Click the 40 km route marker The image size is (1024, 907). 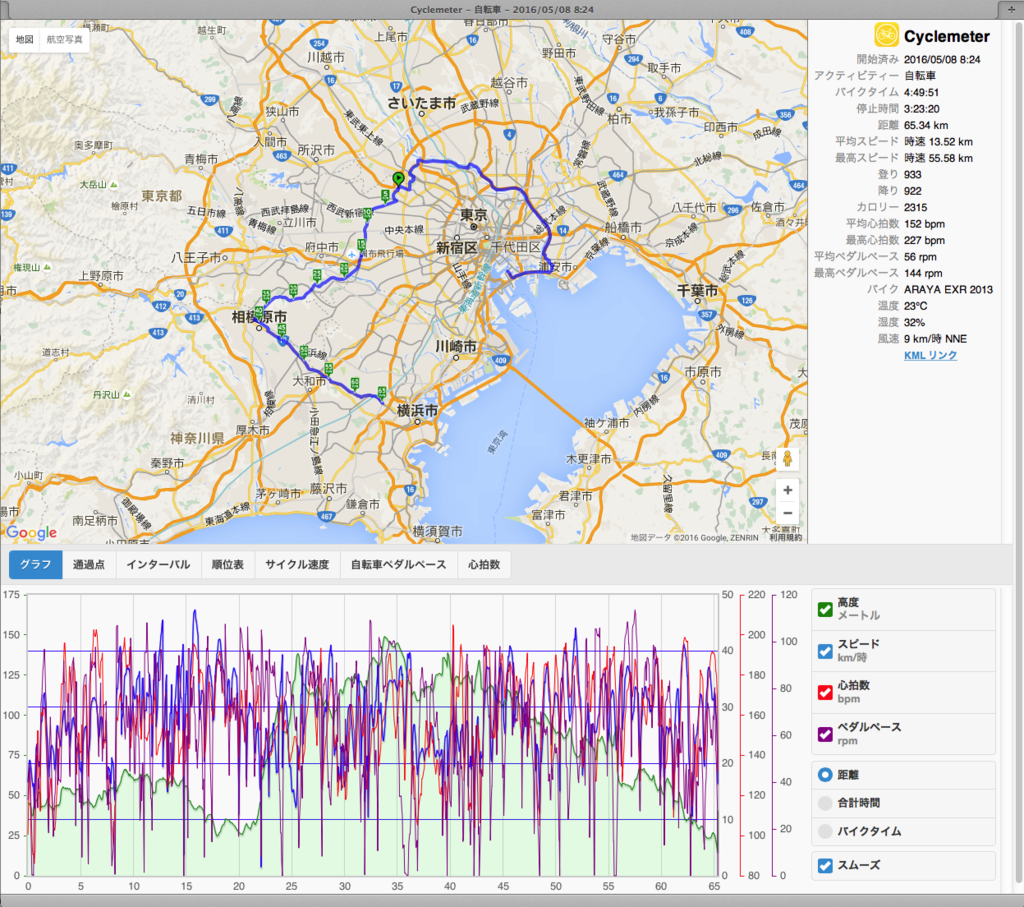pos(259,312)
